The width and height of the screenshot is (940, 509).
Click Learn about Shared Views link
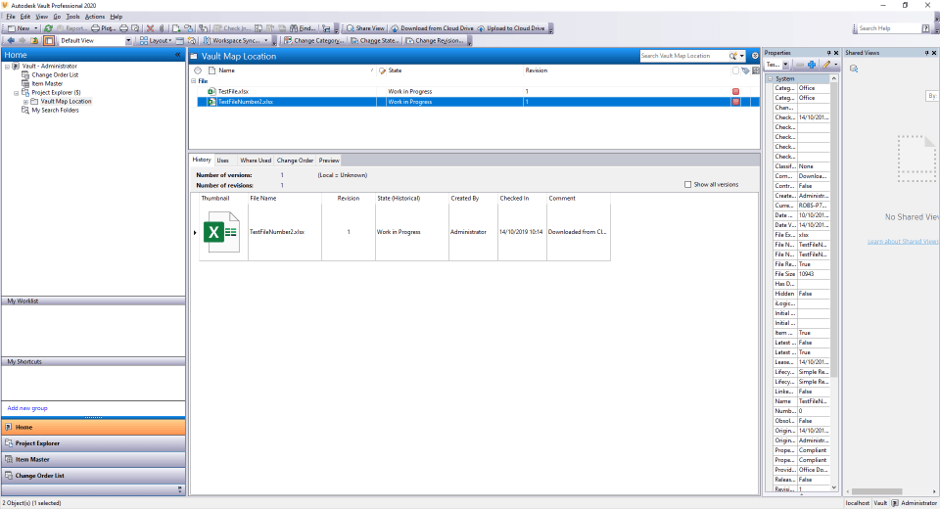pyautogui.click(x=902, y=242)
